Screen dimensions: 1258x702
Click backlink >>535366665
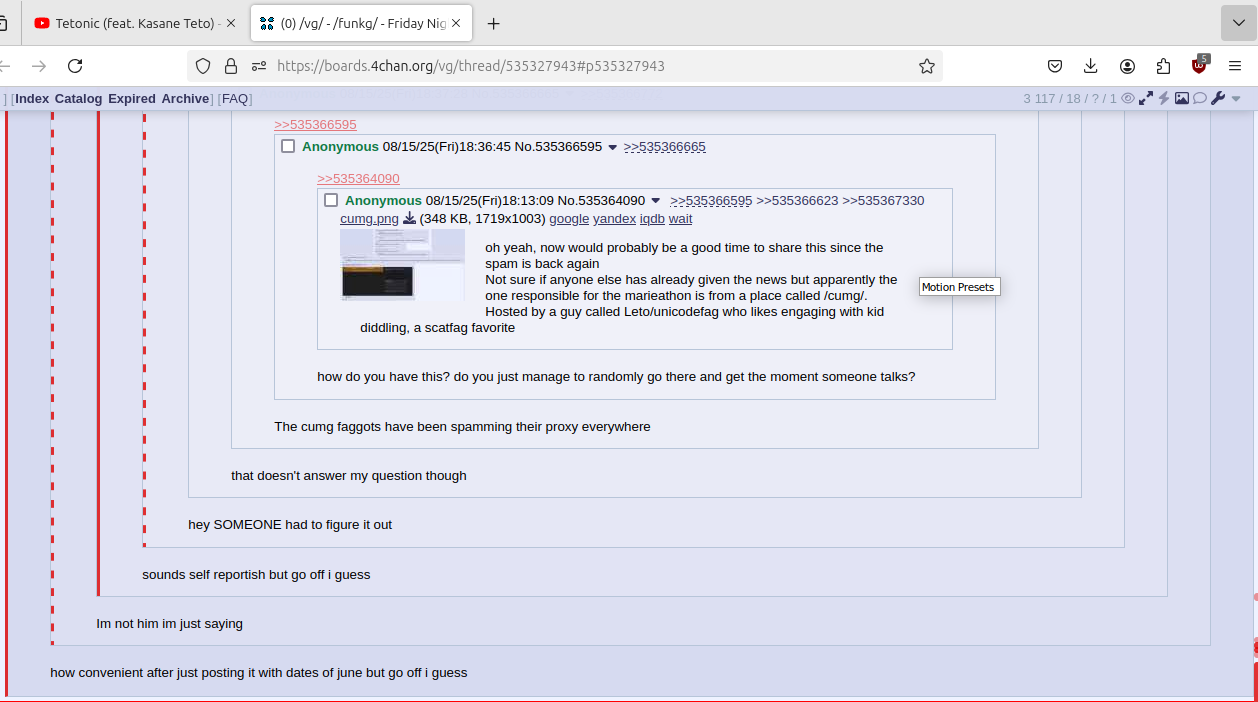[x=664, y=146]
